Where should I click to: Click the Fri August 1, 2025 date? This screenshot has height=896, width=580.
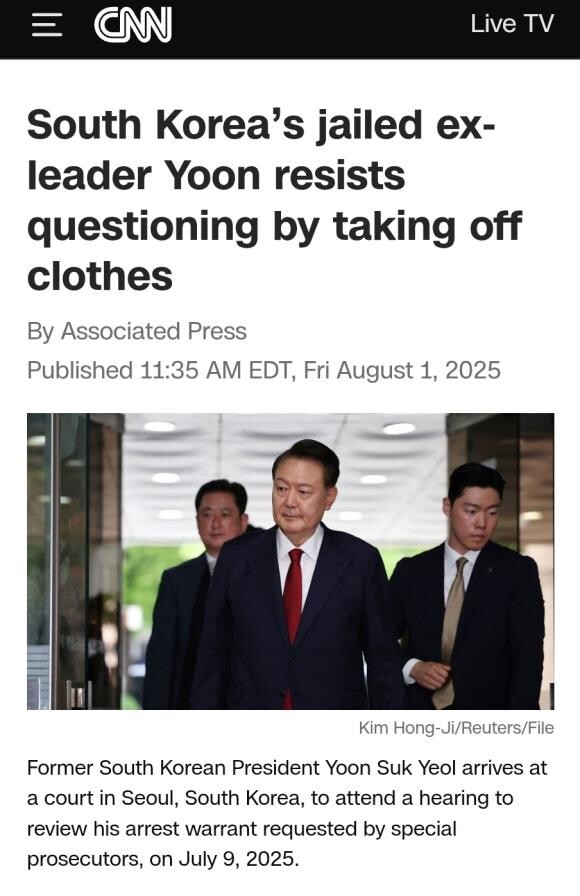[x=402, y=370]
